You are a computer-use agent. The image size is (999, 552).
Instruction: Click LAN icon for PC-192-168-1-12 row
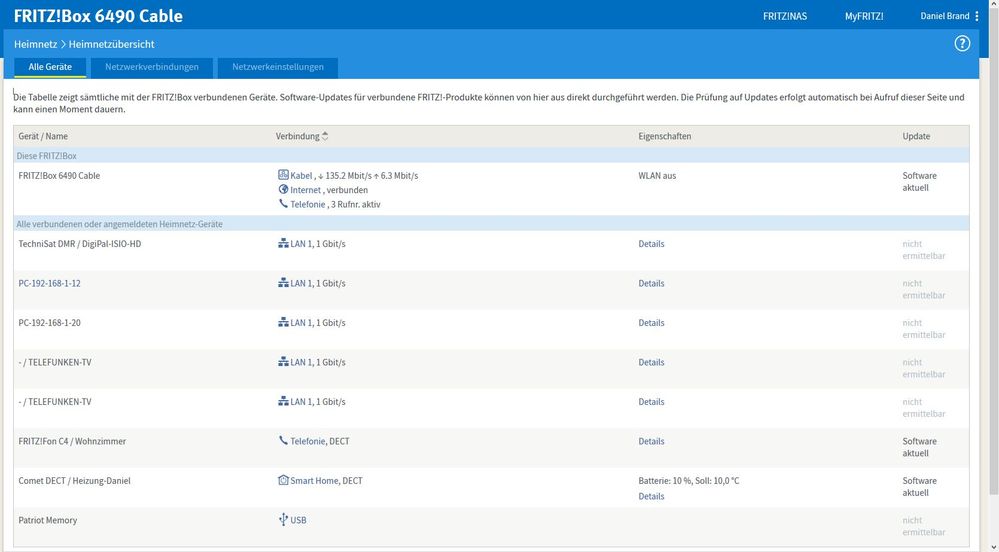click(x=284, y=283)
